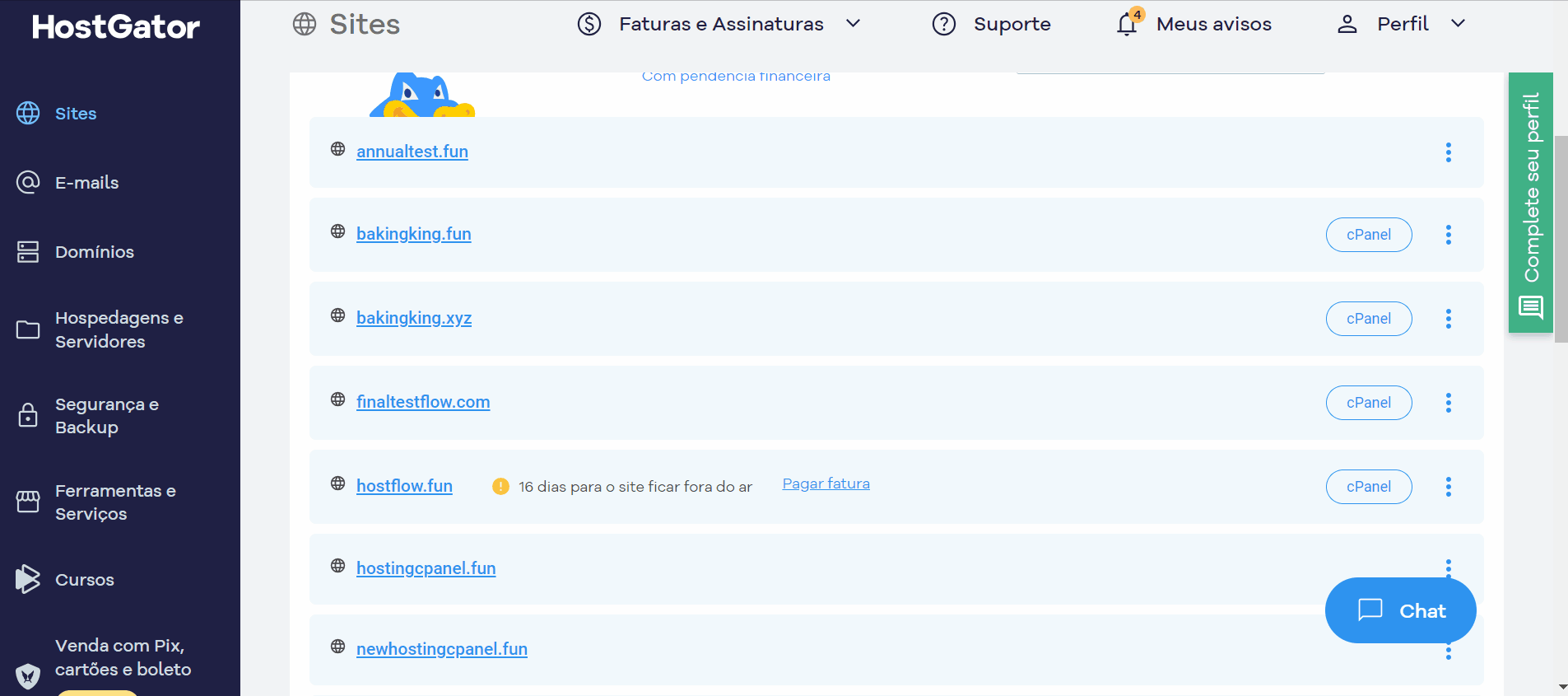Click the globe icon next to hostflow.fun
The image size is (1568, 696).
pyautogui.click(x=337, y=483)
